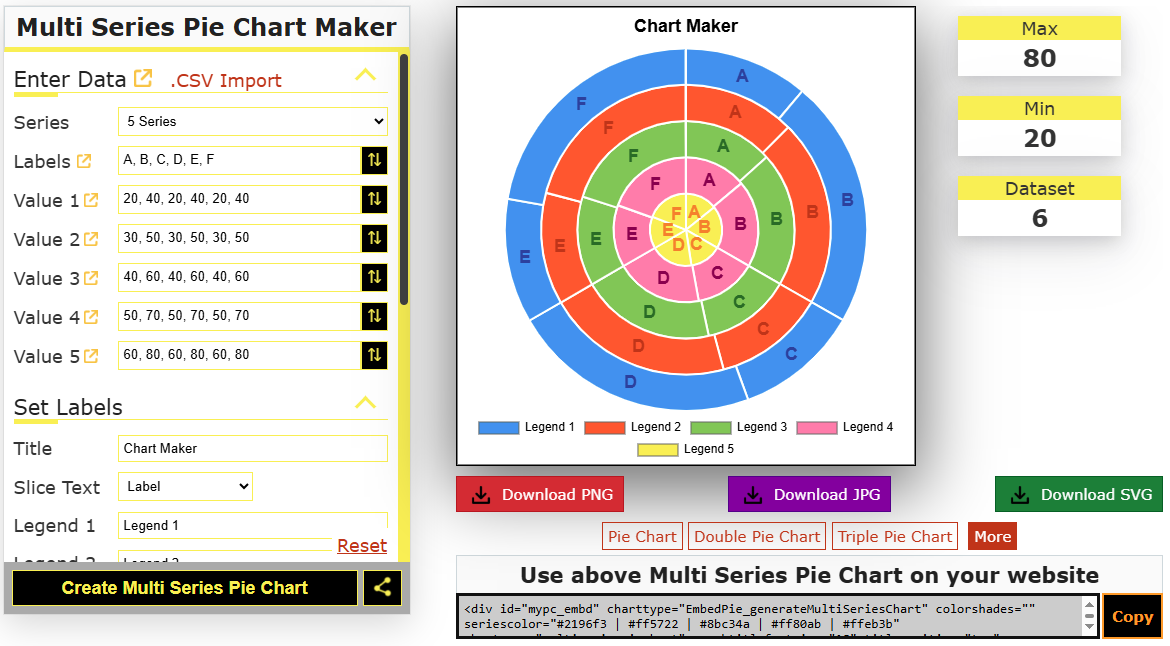Click the external link icon beside Enter Data
This screenshot has width=1170, height=646.
(x=141, y=75)
